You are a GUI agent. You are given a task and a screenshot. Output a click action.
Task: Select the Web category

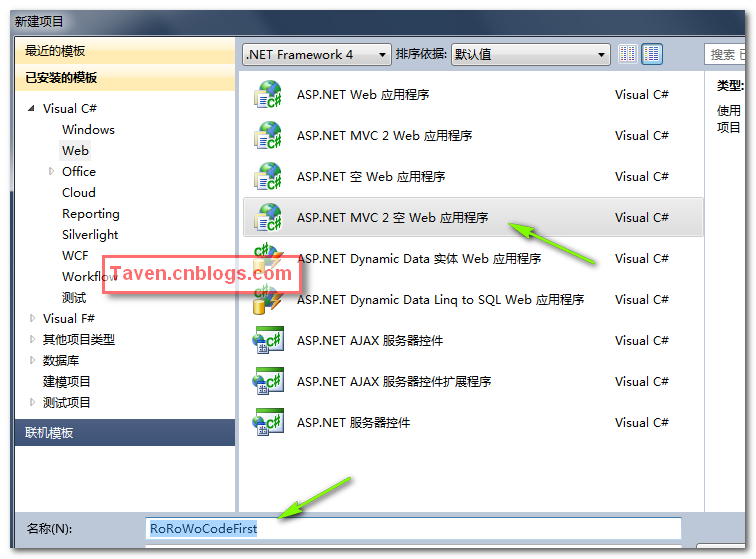coord(75,150)
